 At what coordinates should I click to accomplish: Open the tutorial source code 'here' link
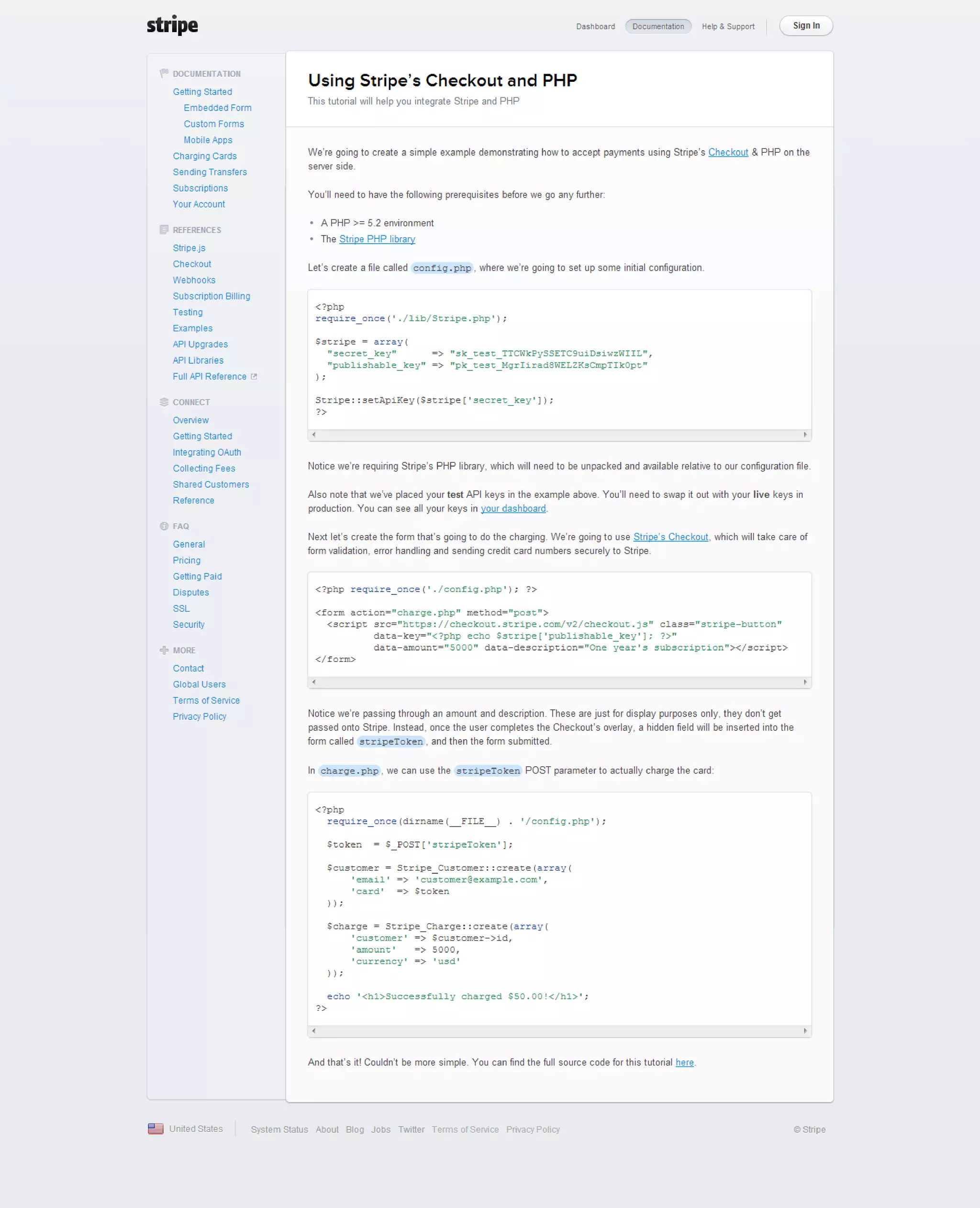pyautogui.click(x=684, y=1063)
